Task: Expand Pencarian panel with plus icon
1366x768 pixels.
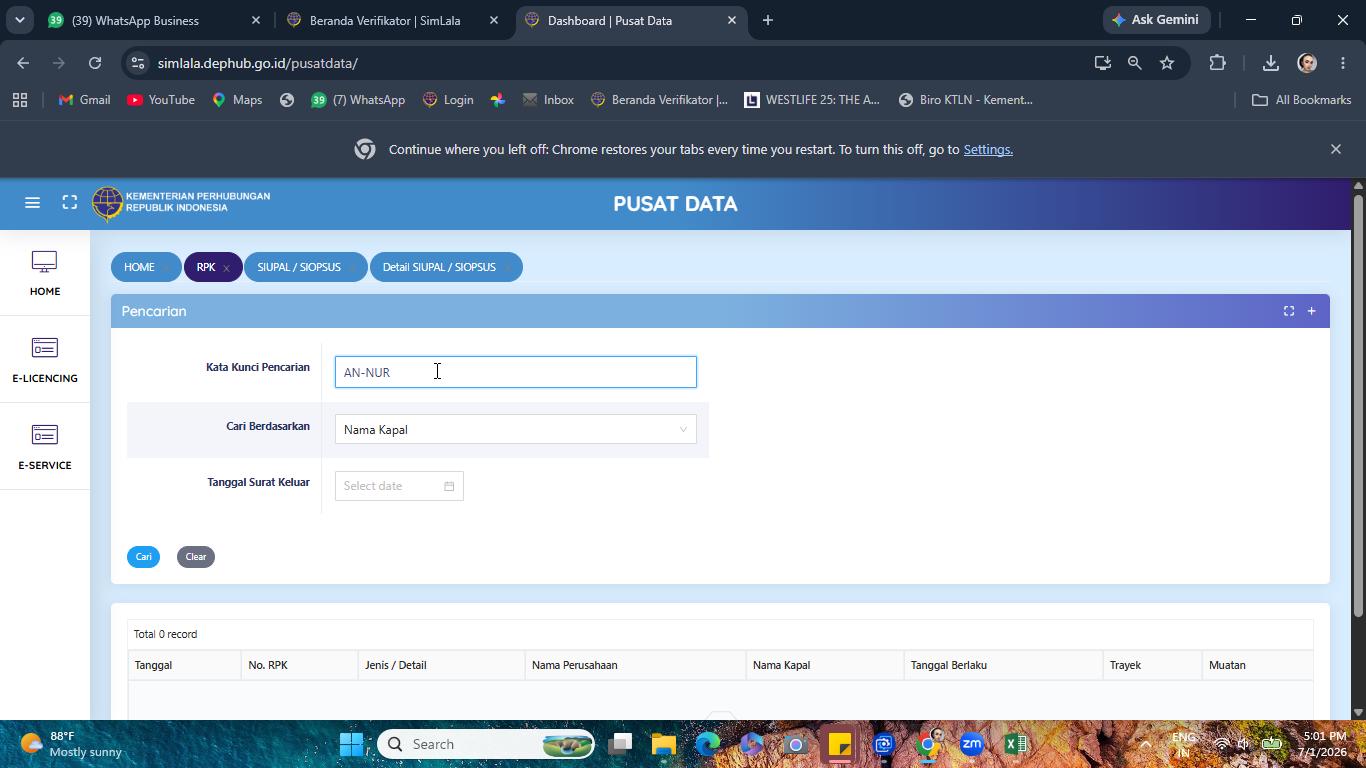Action: 1311,311
